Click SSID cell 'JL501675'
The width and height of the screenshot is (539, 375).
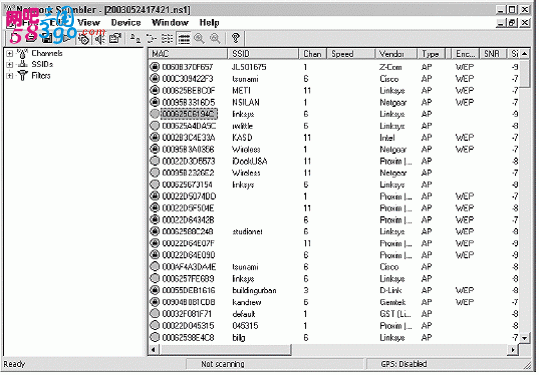(249, 67)
